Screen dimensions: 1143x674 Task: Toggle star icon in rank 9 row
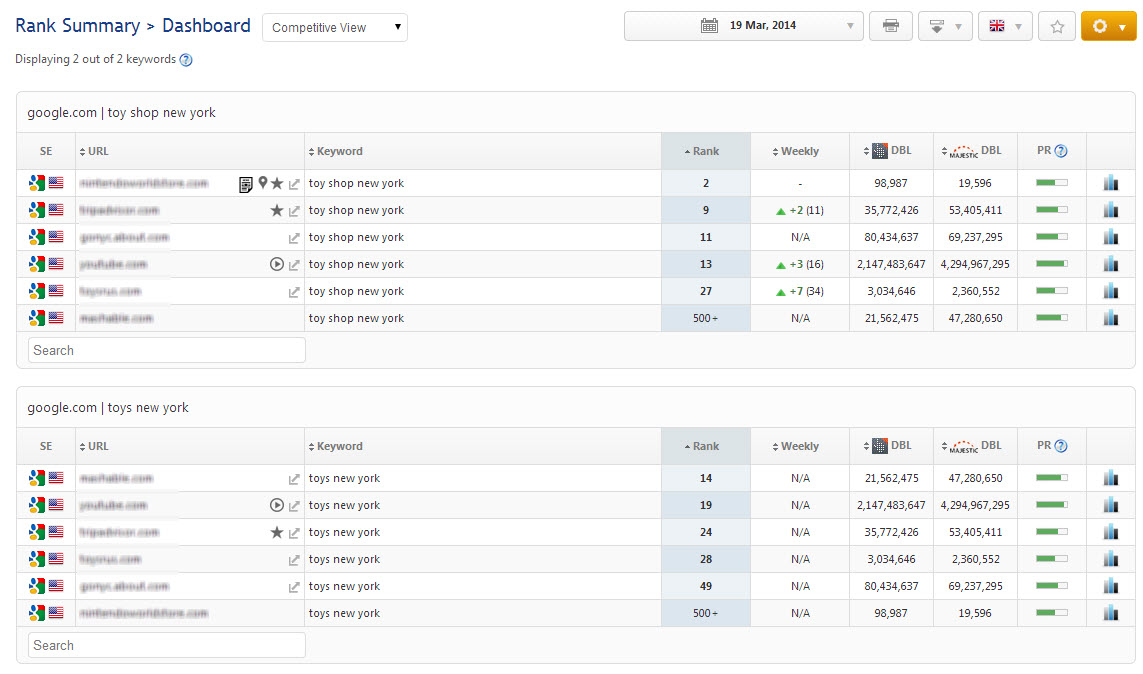point(277,211)
